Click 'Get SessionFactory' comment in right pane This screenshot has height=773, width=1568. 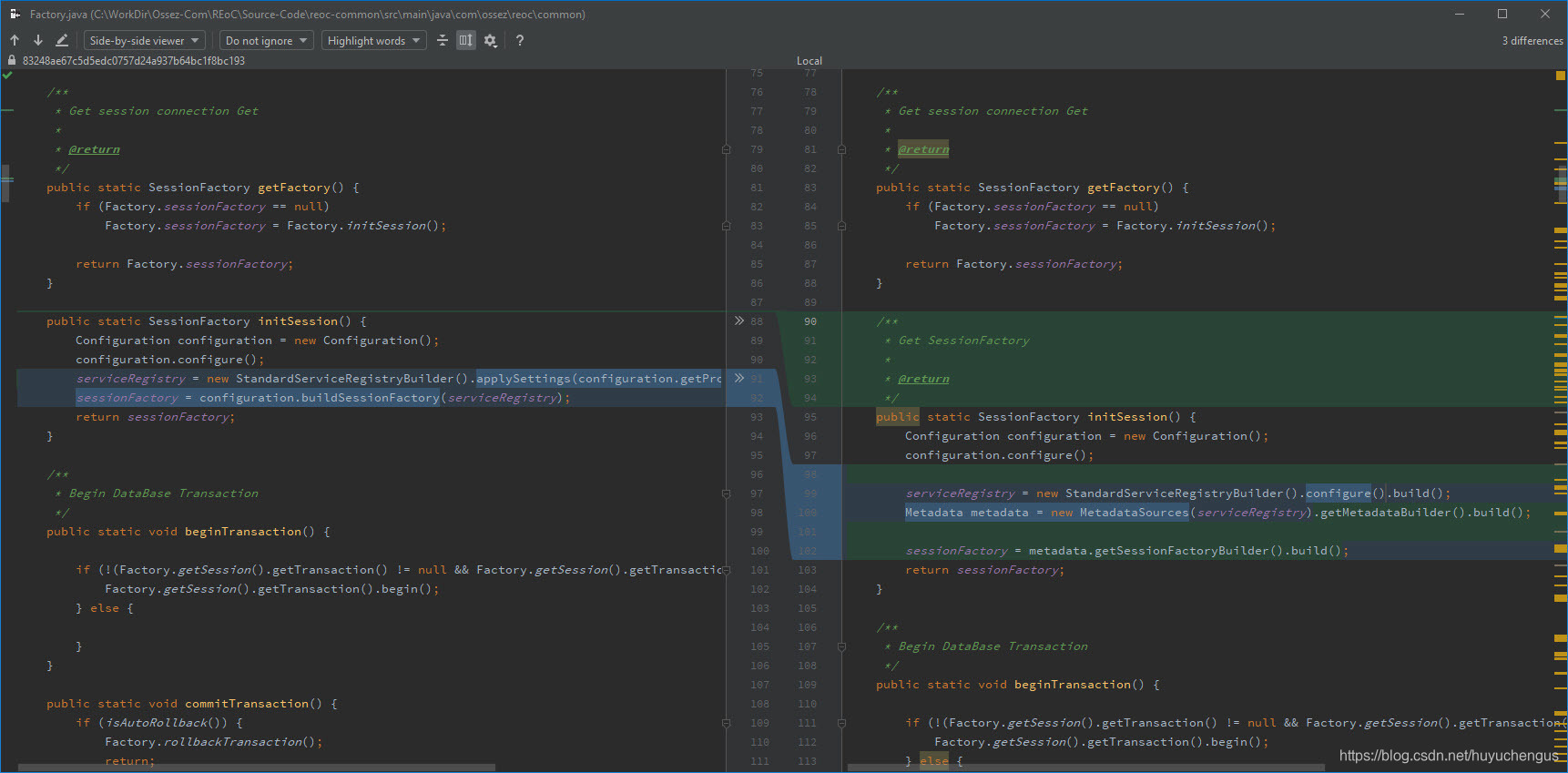[x=964, y=341]
